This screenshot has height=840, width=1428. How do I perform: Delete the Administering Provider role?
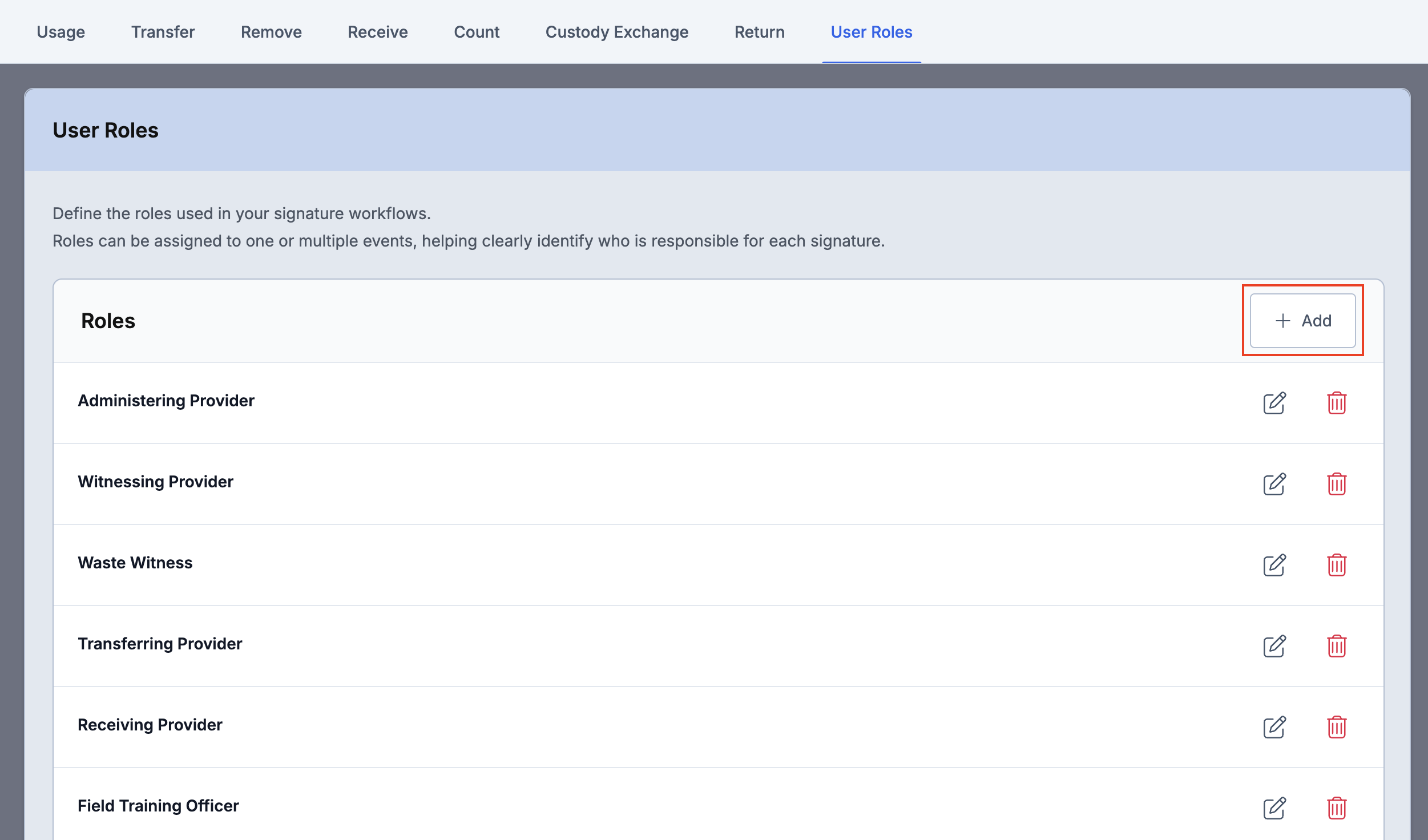pyautogui.click(x=1337, y=403)
